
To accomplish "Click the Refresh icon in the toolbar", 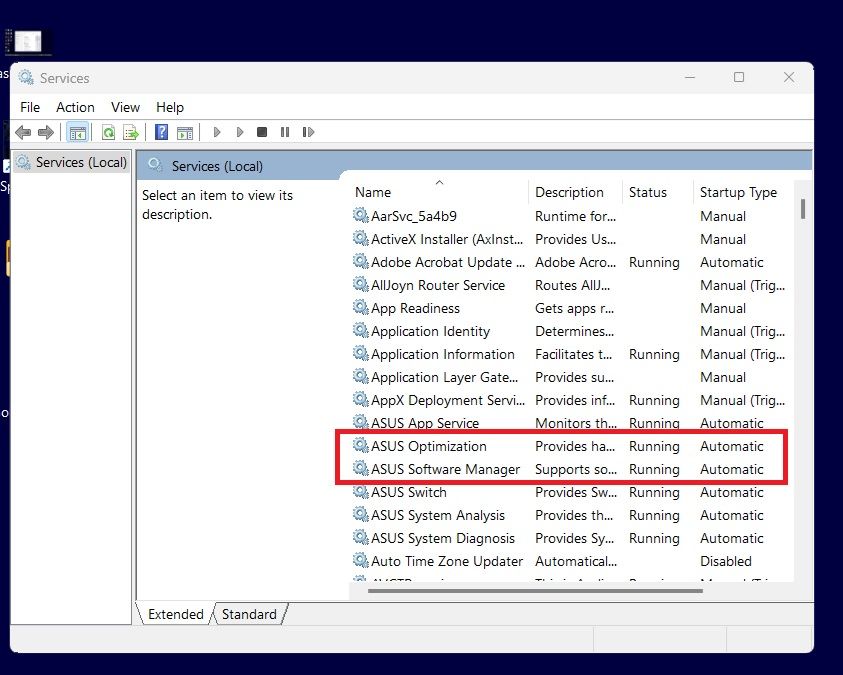I will 107,131.
